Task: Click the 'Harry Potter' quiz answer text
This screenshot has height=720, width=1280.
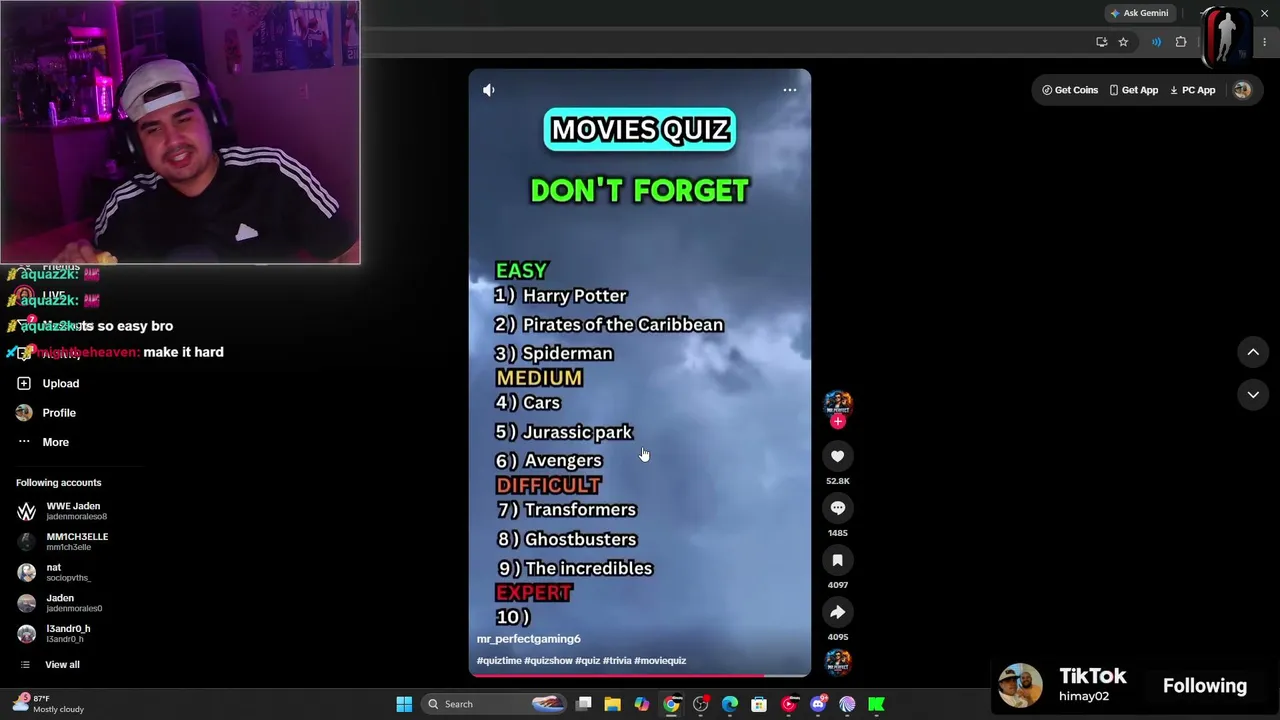Action: point(575,296)
